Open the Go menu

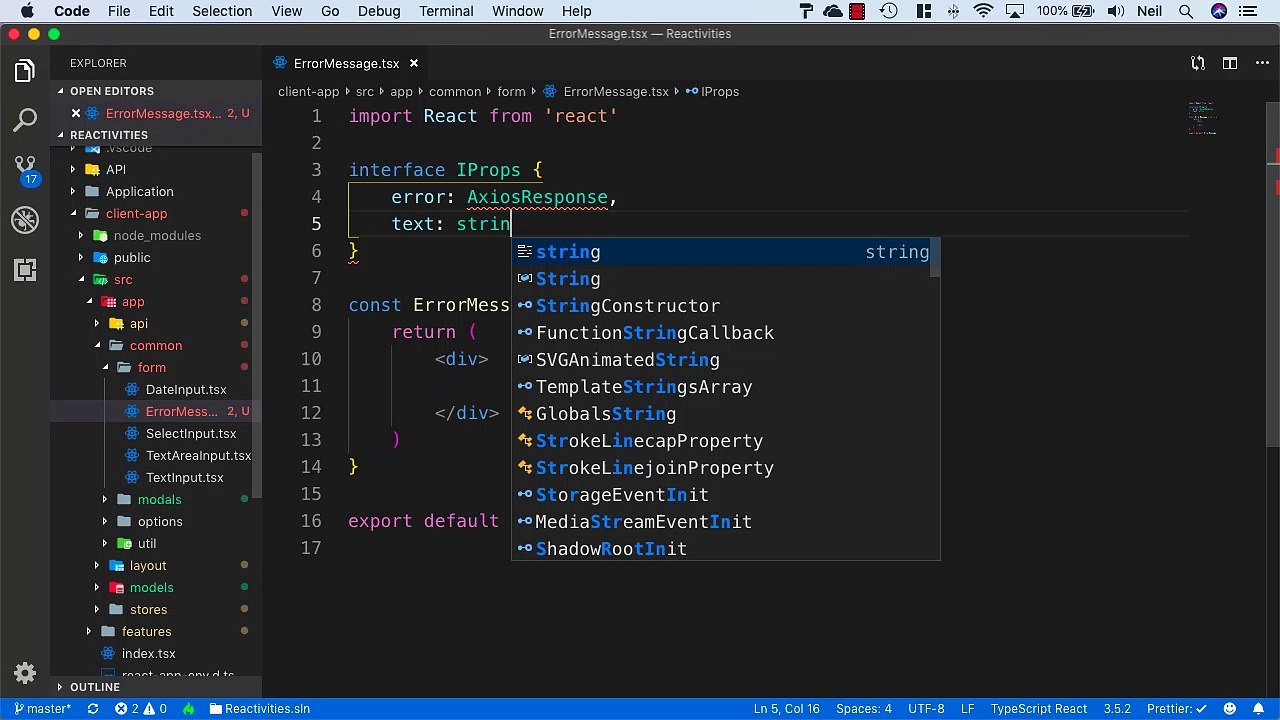point(330,11)
